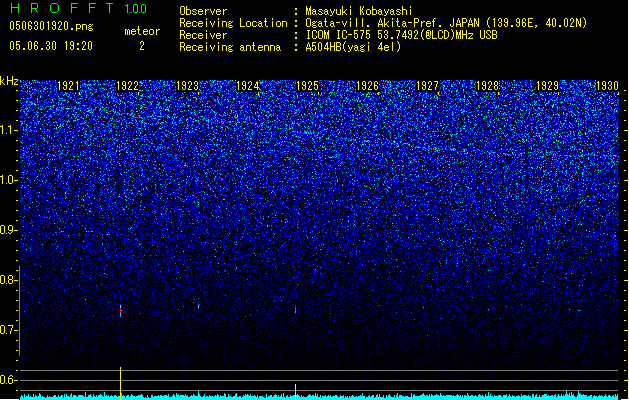Click the observer name Masayuki Kobayashi
This screenshot has width=629, height=400.
click(x=359, y=11)
